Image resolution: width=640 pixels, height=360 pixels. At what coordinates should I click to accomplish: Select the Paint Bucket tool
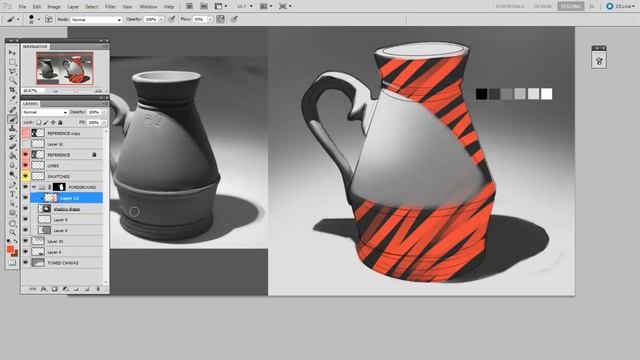tap(12, 156)
